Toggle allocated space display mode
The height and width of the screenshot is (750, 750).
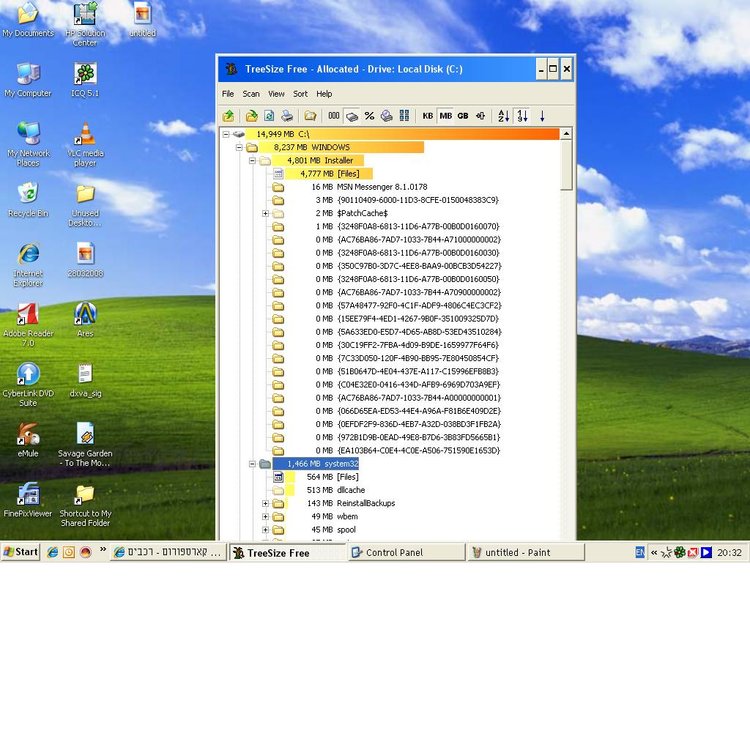click(x=352, y=116)
